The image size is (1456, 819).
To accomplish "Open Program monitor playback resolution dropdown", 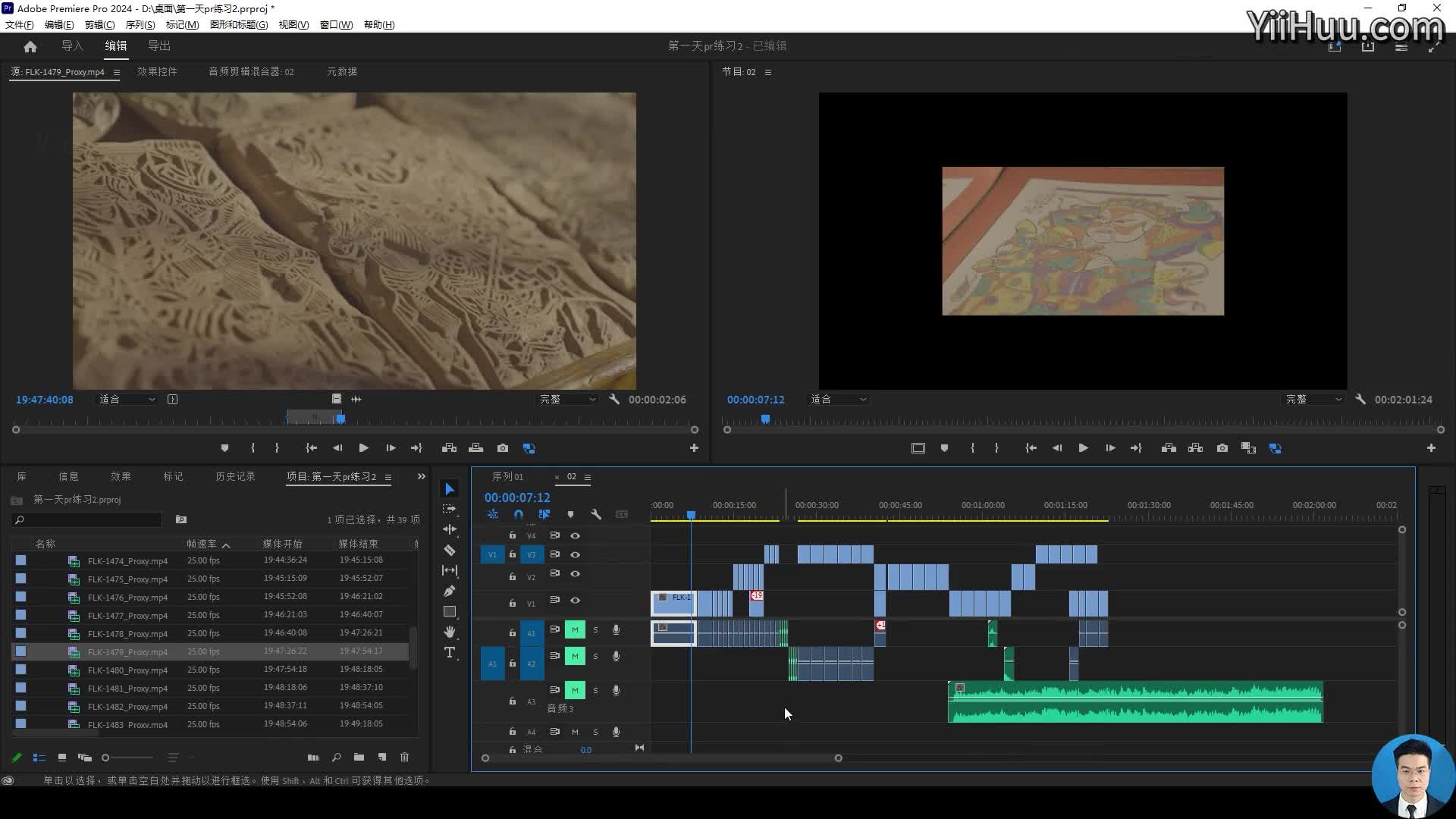I will pos(1313,399).
